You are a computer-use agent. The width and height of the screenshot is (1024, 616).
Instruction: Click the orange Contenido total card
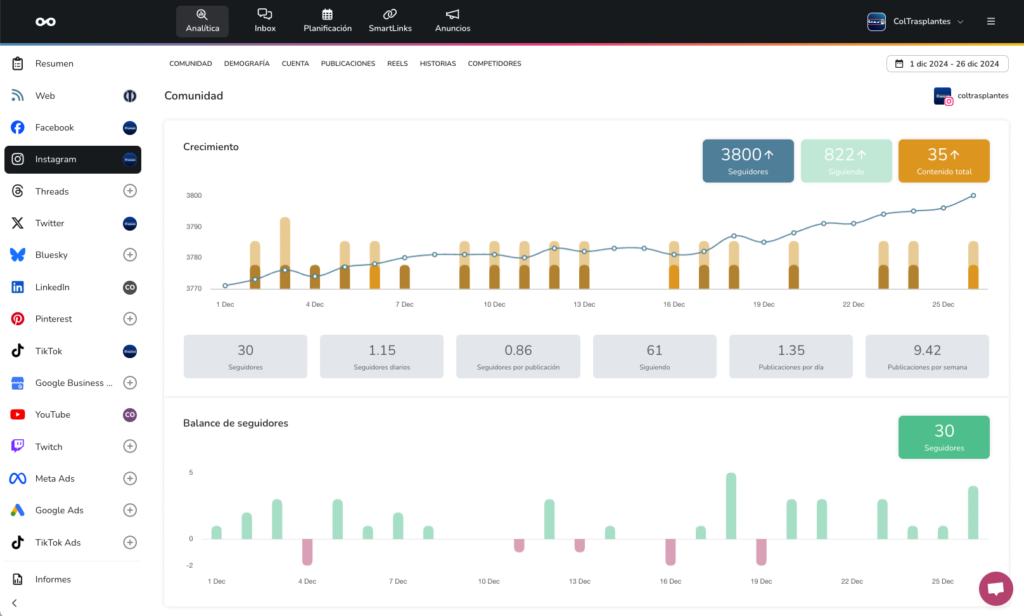944,161
